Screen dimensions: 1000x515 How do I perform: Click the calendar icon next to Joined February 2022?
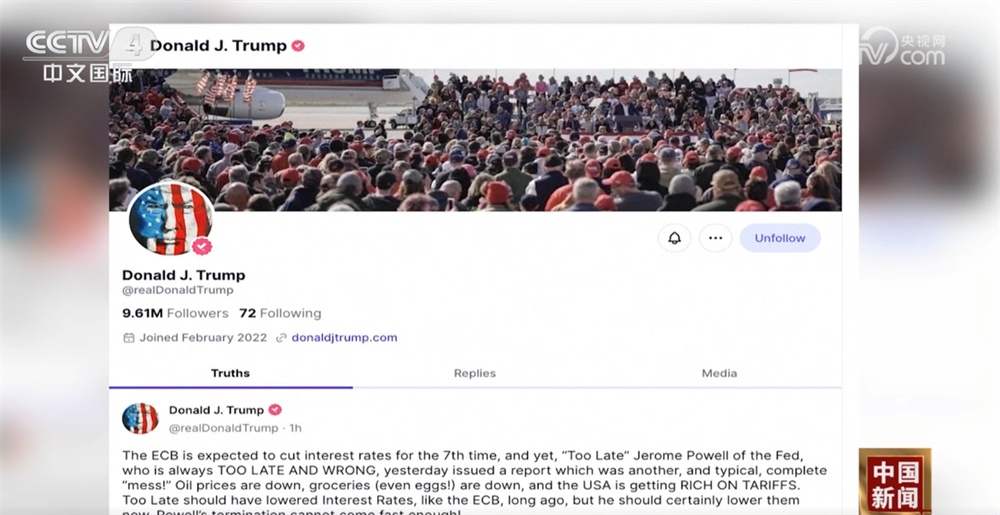tap(129, 338)
